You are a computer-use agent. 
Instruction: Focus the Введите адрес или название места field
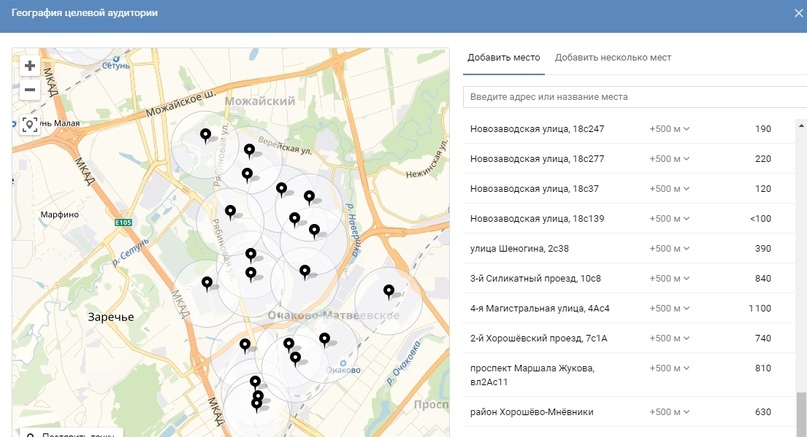pos(635,97)
